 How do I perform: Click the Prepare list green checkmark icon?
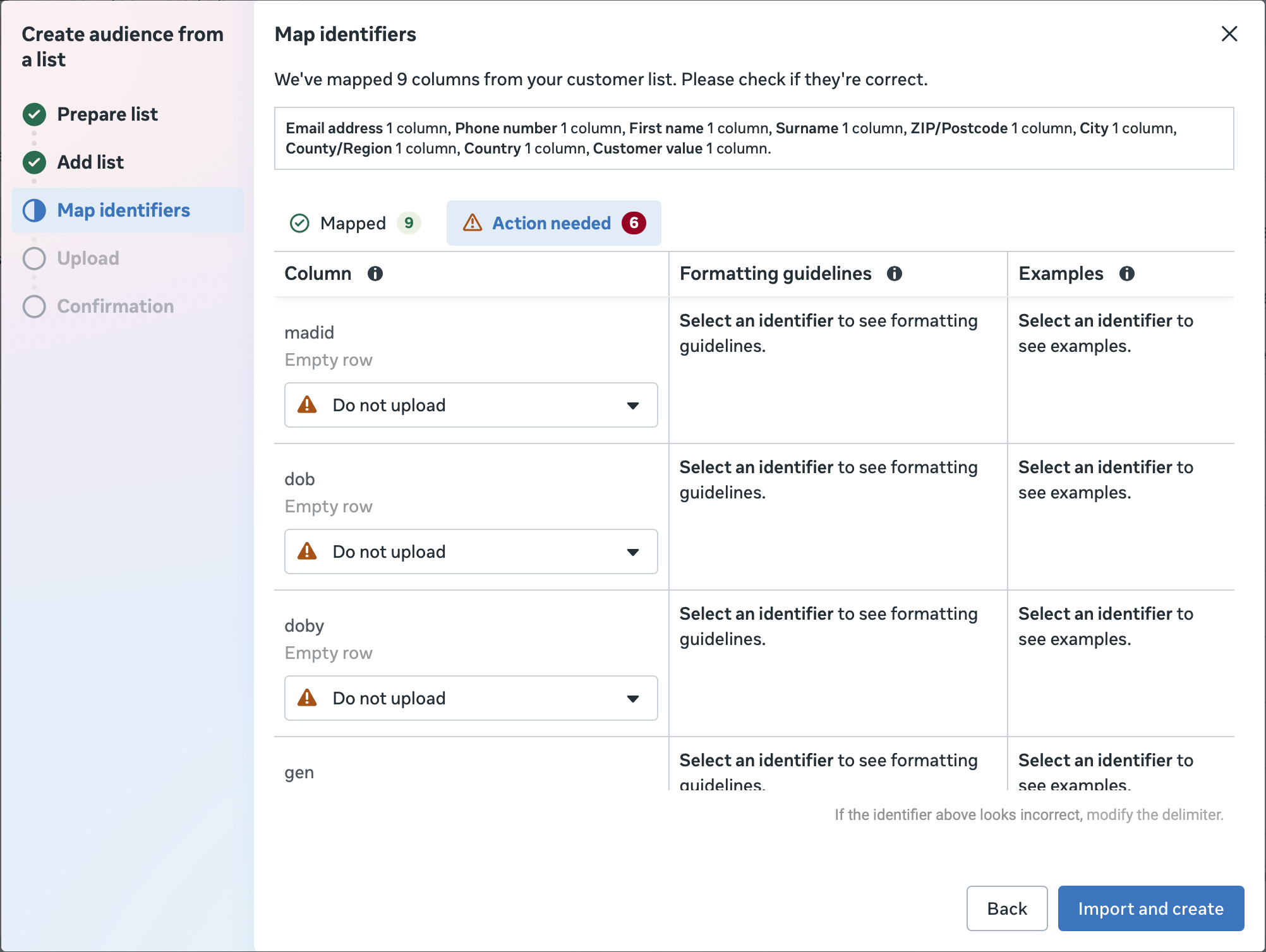coord(34,114)
